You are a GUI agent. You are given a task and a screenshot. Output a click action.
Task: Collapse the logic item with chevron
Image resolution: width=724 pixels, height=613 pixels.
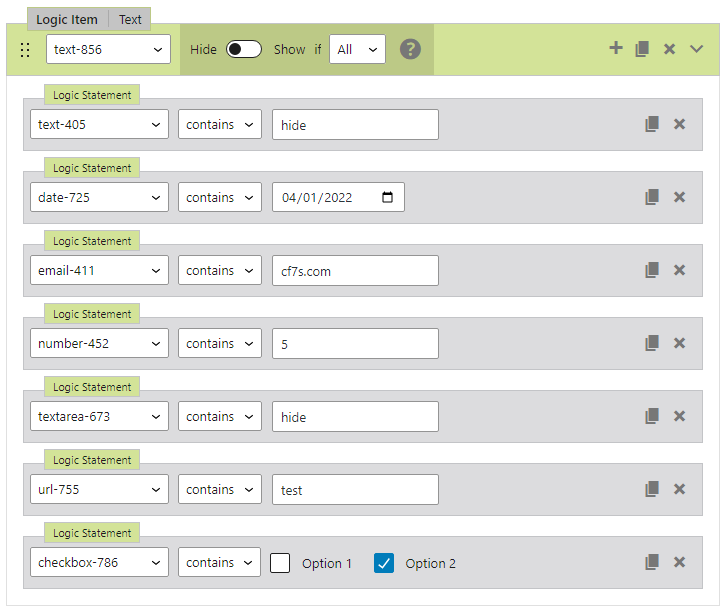(697, 49)
